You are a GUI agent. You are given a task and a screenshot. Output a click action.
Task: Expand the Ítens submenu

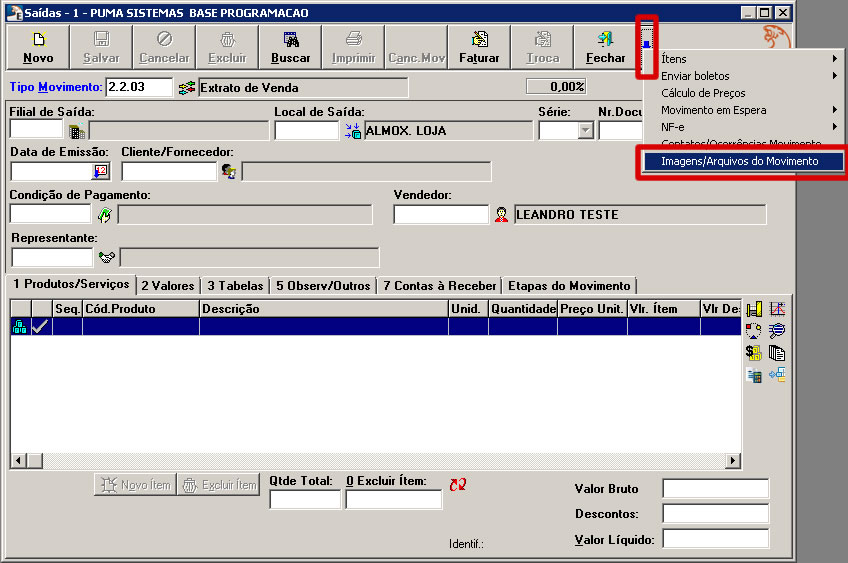coord(750,59)
